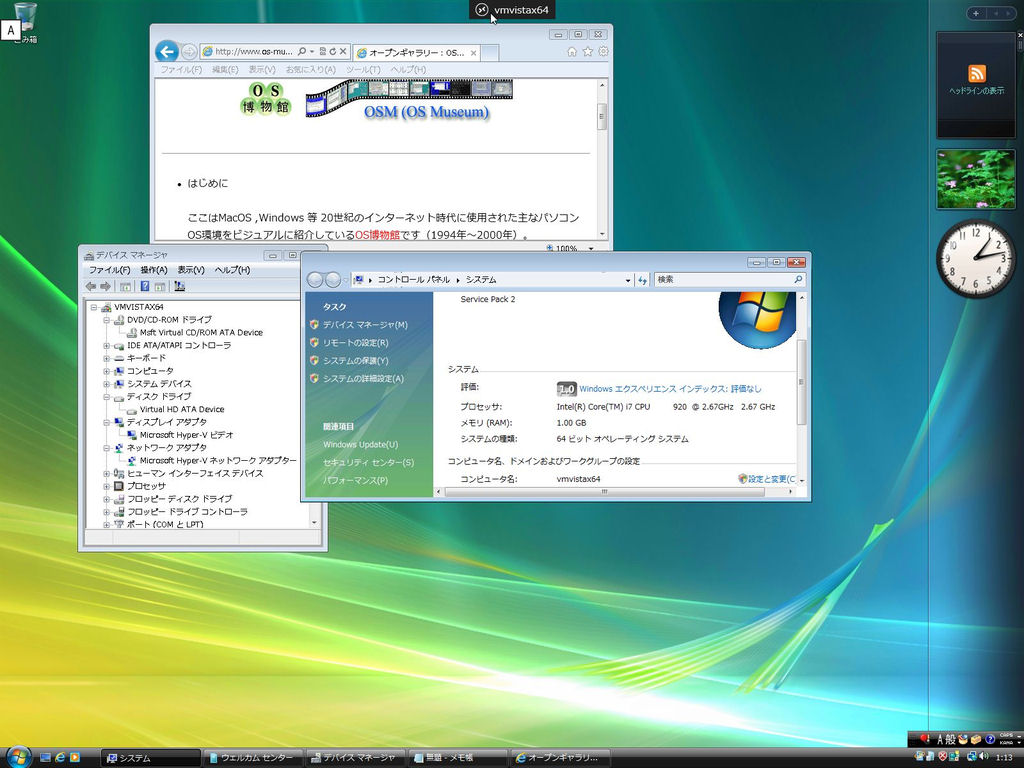Image resolution: width=1024 pixels, height=768 pixels.
Task: Select Msft Virtual CD/ROM ATA Device
Action: [201, 332]
